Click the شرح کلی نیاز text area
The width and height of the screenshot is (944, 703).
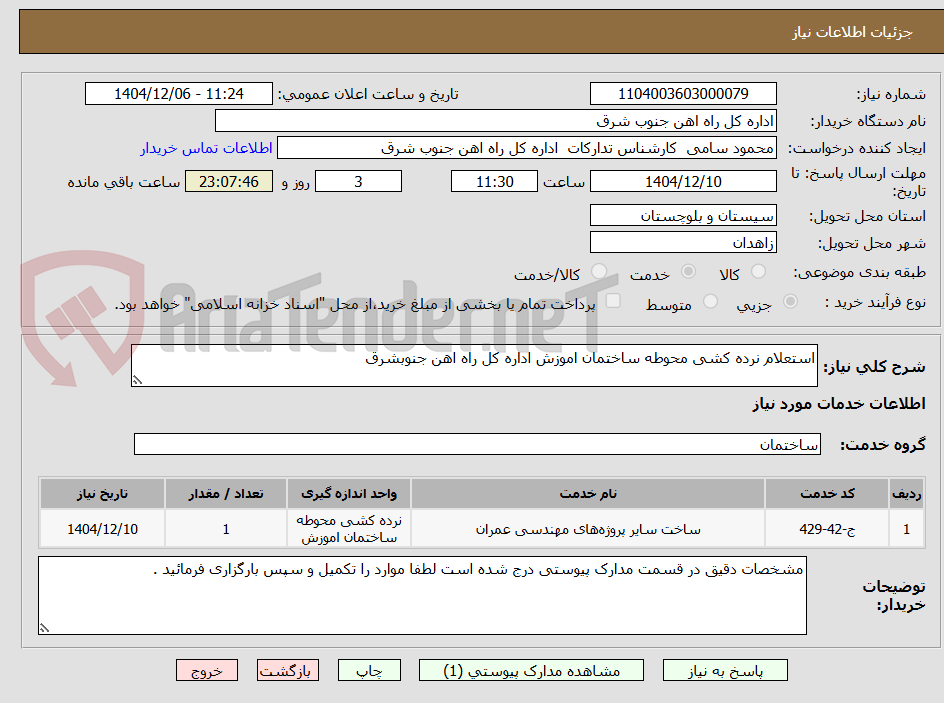(x=474, y=365)
